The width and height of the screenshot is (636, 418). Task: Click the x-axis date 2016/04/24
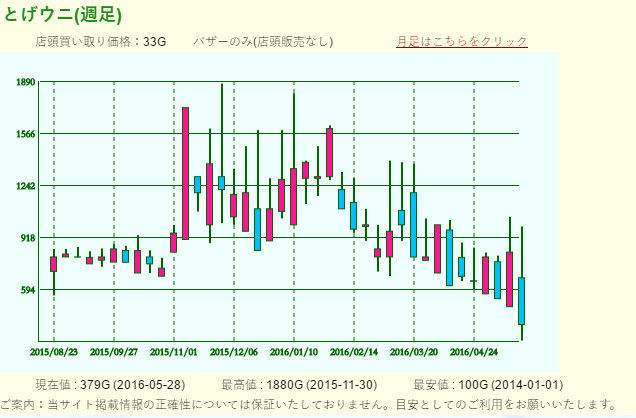(474, 352)
